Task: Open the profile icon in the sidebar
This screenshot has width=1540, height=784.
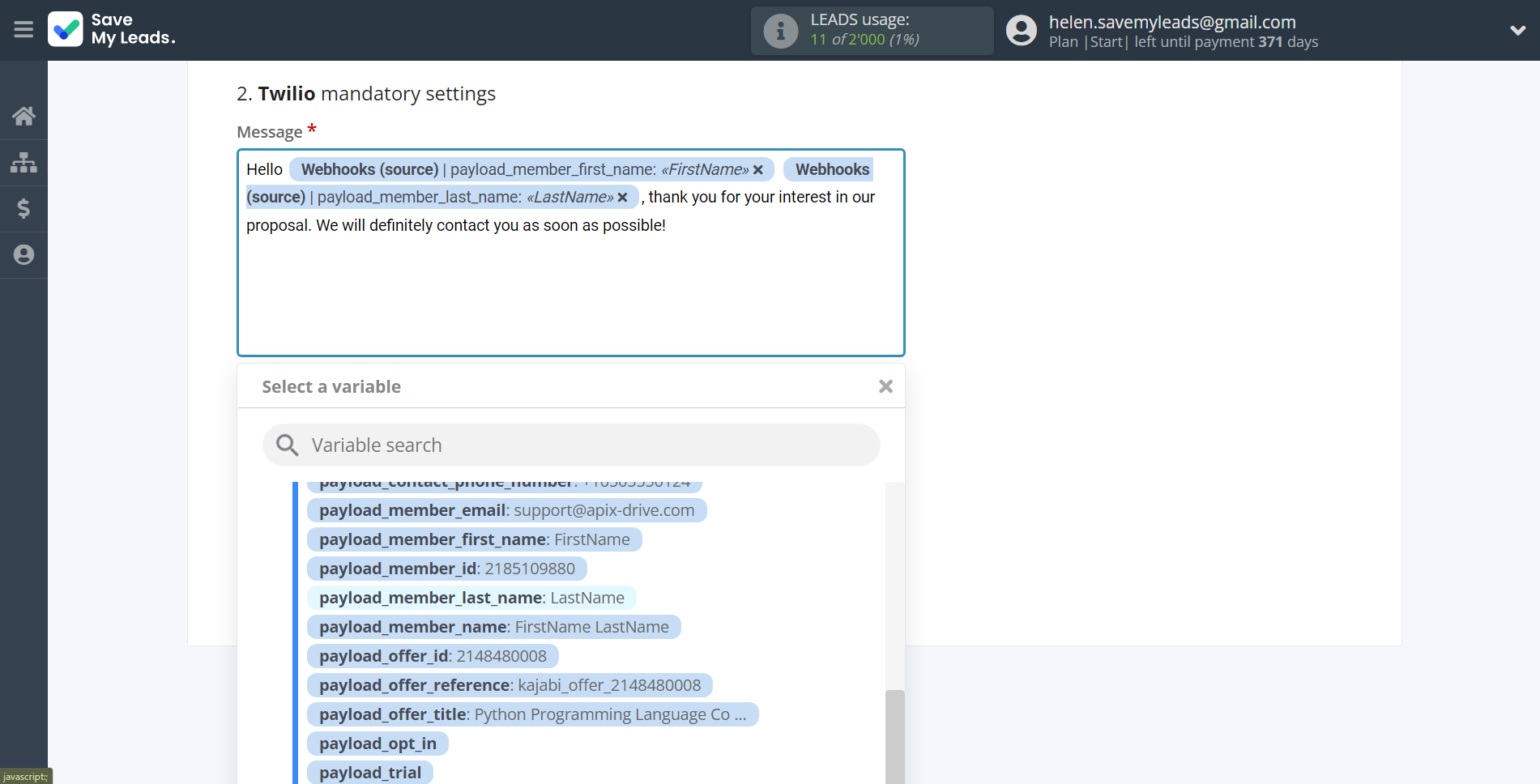Action: (x=23, y=254)
